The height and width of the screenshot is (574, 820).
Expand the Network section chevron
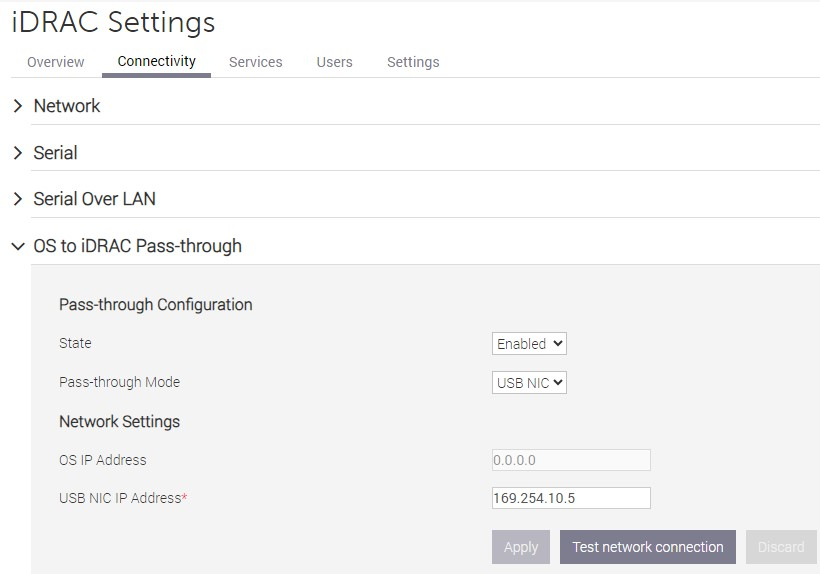[x=17, y=106]
